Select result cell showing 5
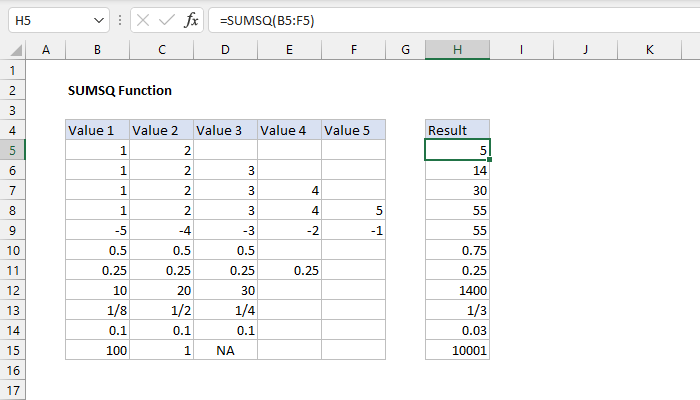This screenshot has height=400, width=700. click(457, 150)
